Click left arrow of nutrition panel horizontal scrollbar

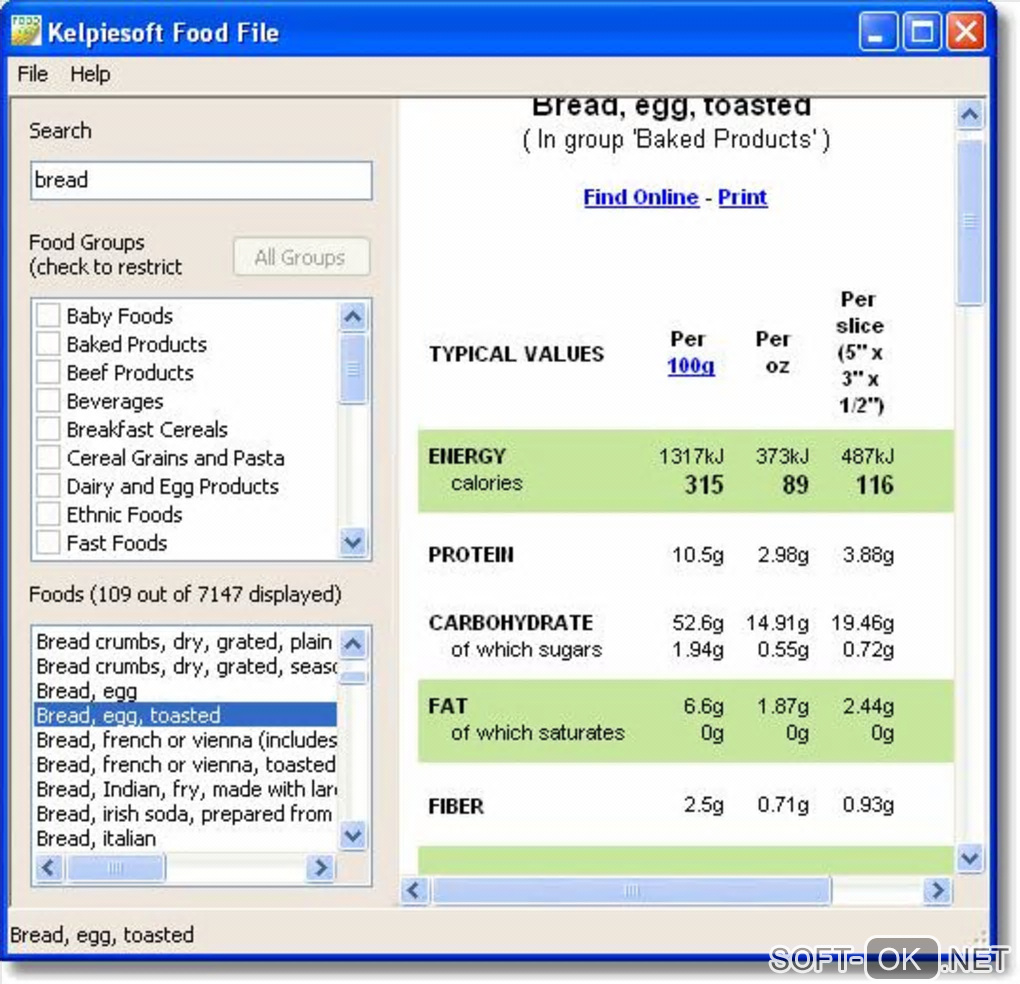tap(415, 890)
